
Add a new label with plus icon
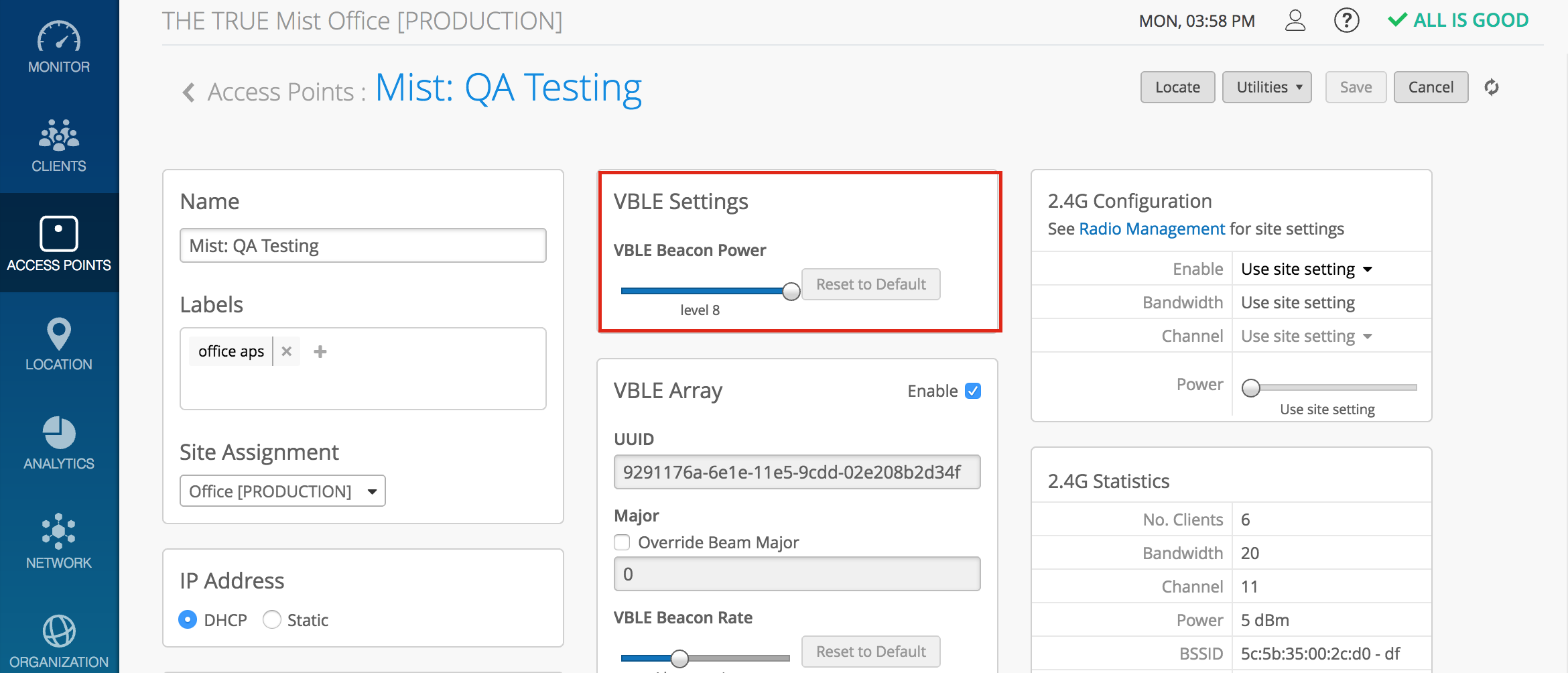click(x=320, y=351)
